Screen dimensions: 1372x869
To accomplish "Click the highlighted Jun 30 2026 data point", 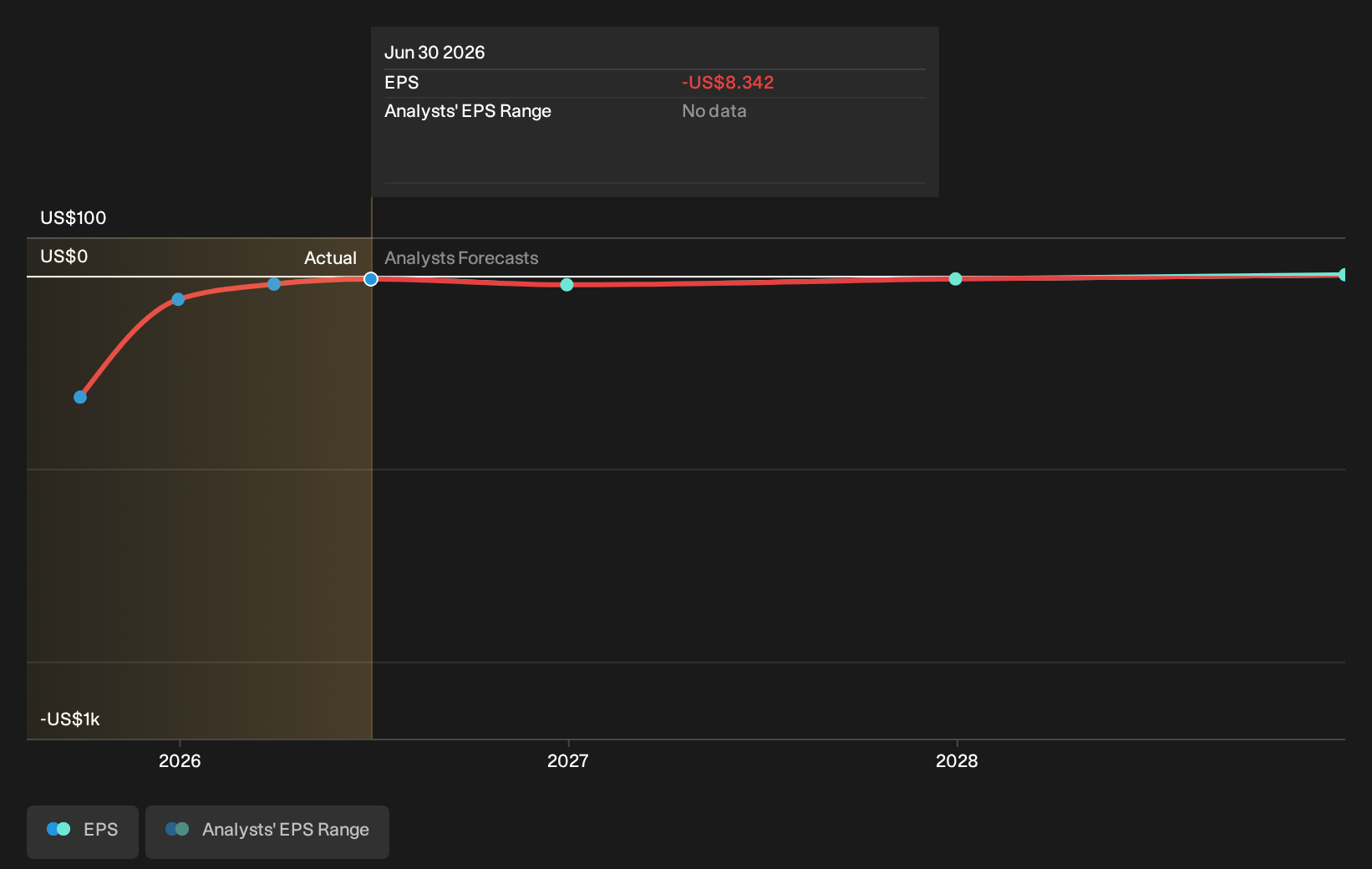I will [x=371, y=279].
